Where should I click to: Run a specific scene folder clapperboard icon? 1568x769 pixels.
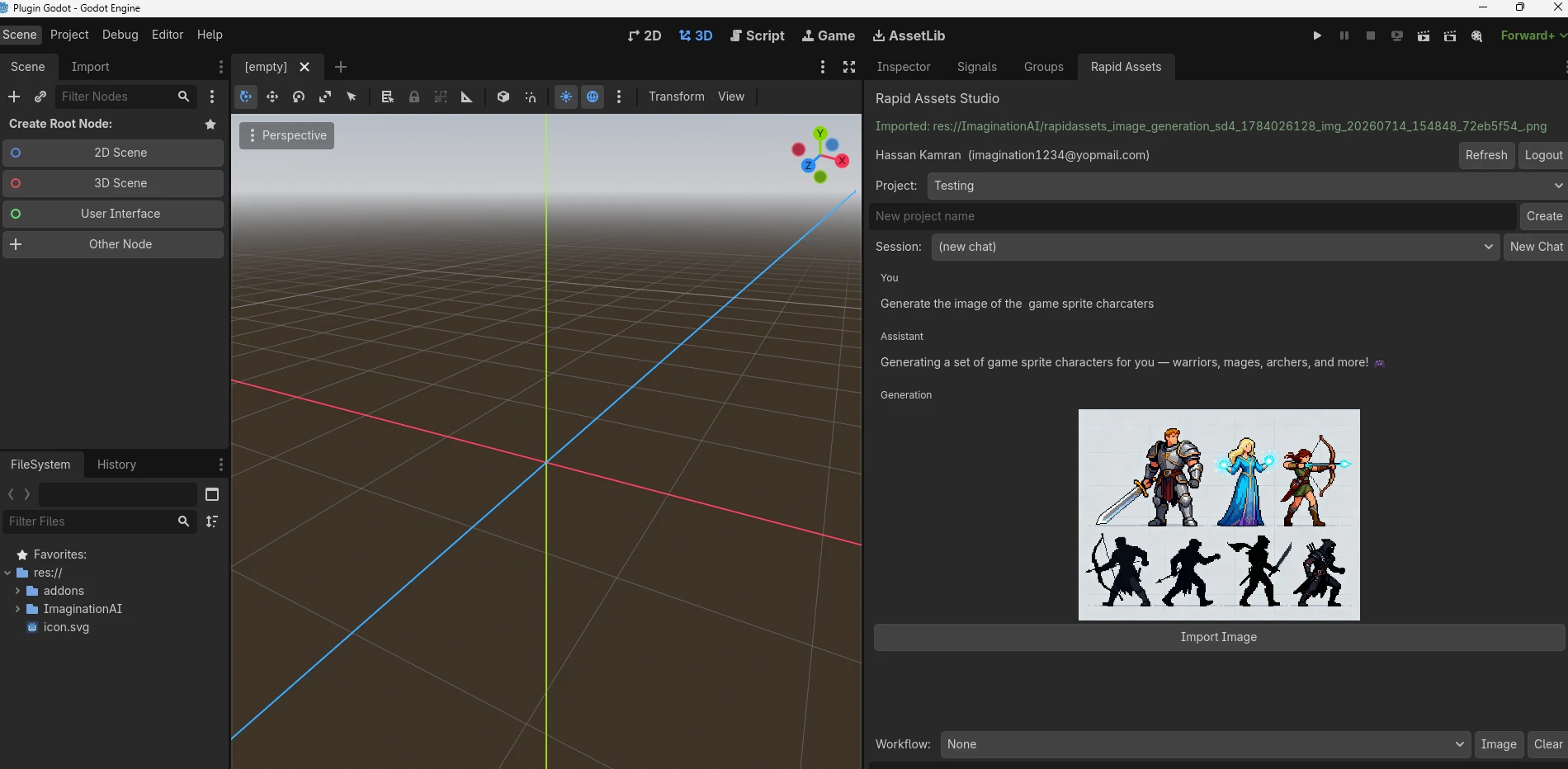tap(1450, 35)
